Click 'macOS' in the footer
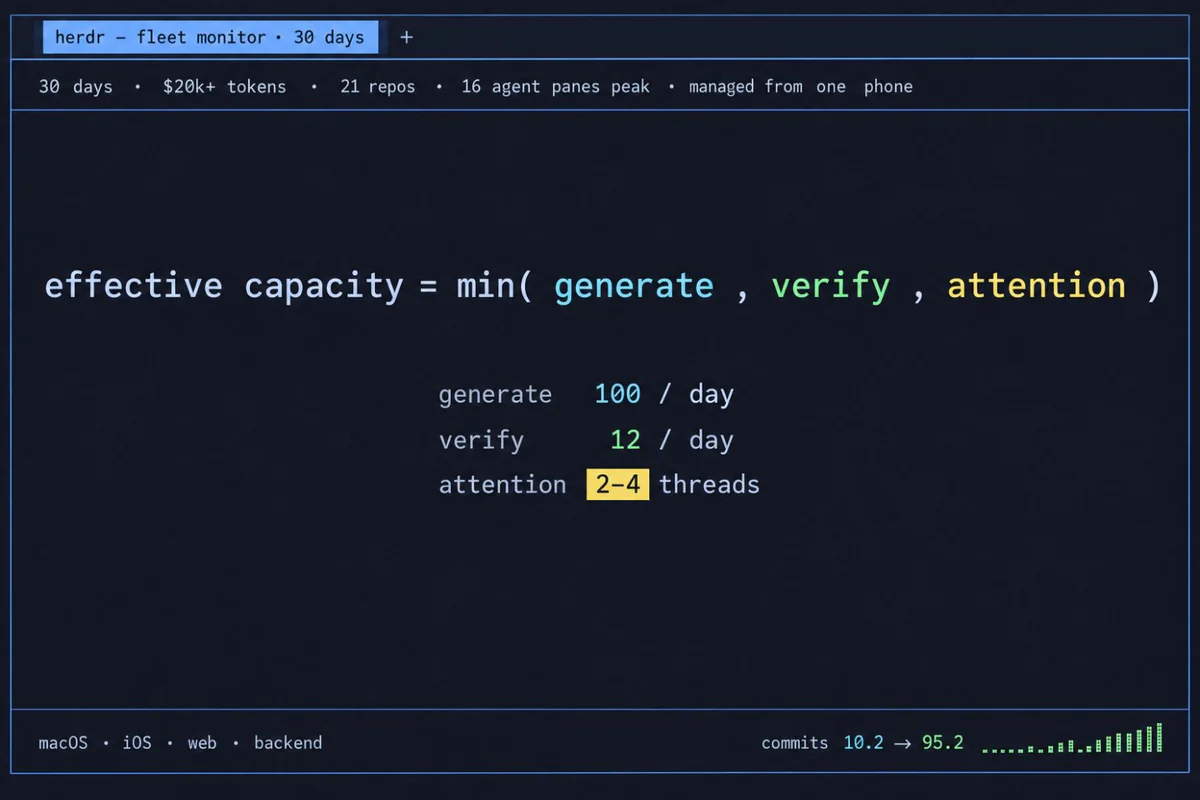Screen dimensions: 1200x800 coord(63,743)
